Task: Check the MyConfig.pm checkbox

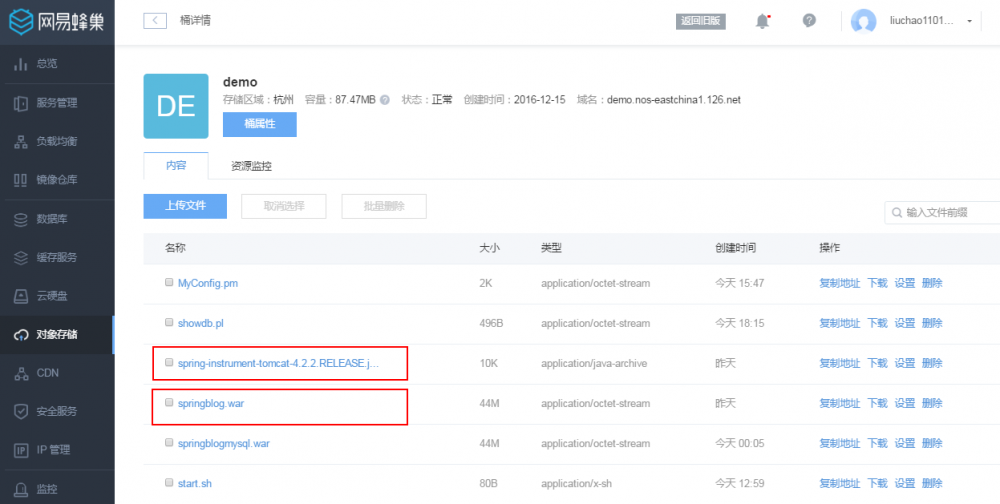Action: point(169,283)
